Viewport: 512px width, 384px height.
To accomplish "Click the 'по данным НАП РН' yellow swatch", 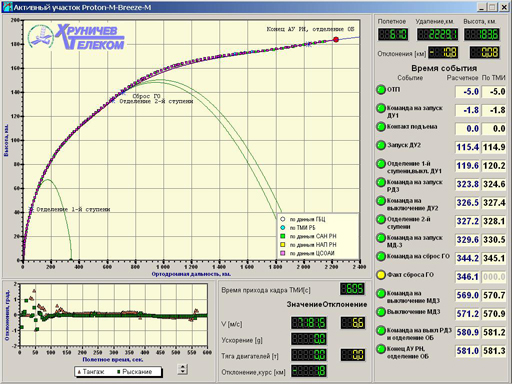I will (x=283, y=245).
